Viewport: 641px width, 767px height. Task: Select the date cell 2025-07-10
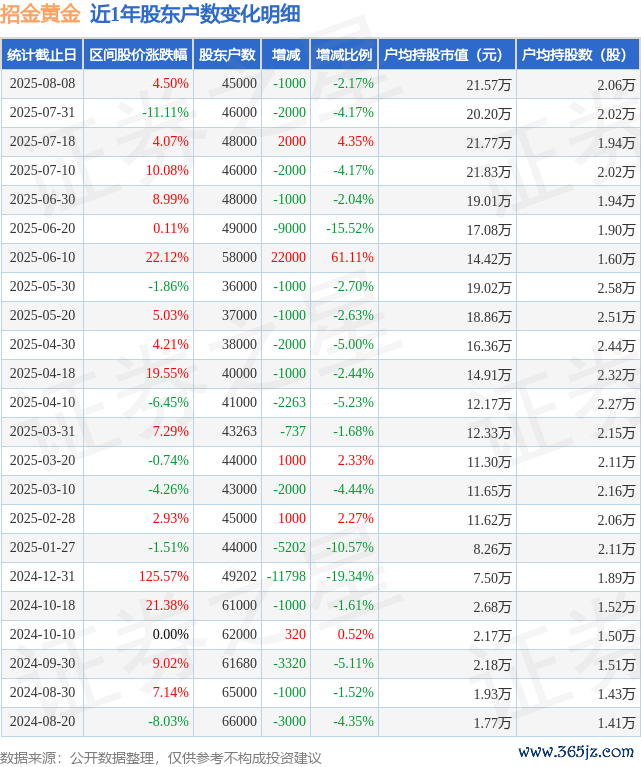pos(43,170)
